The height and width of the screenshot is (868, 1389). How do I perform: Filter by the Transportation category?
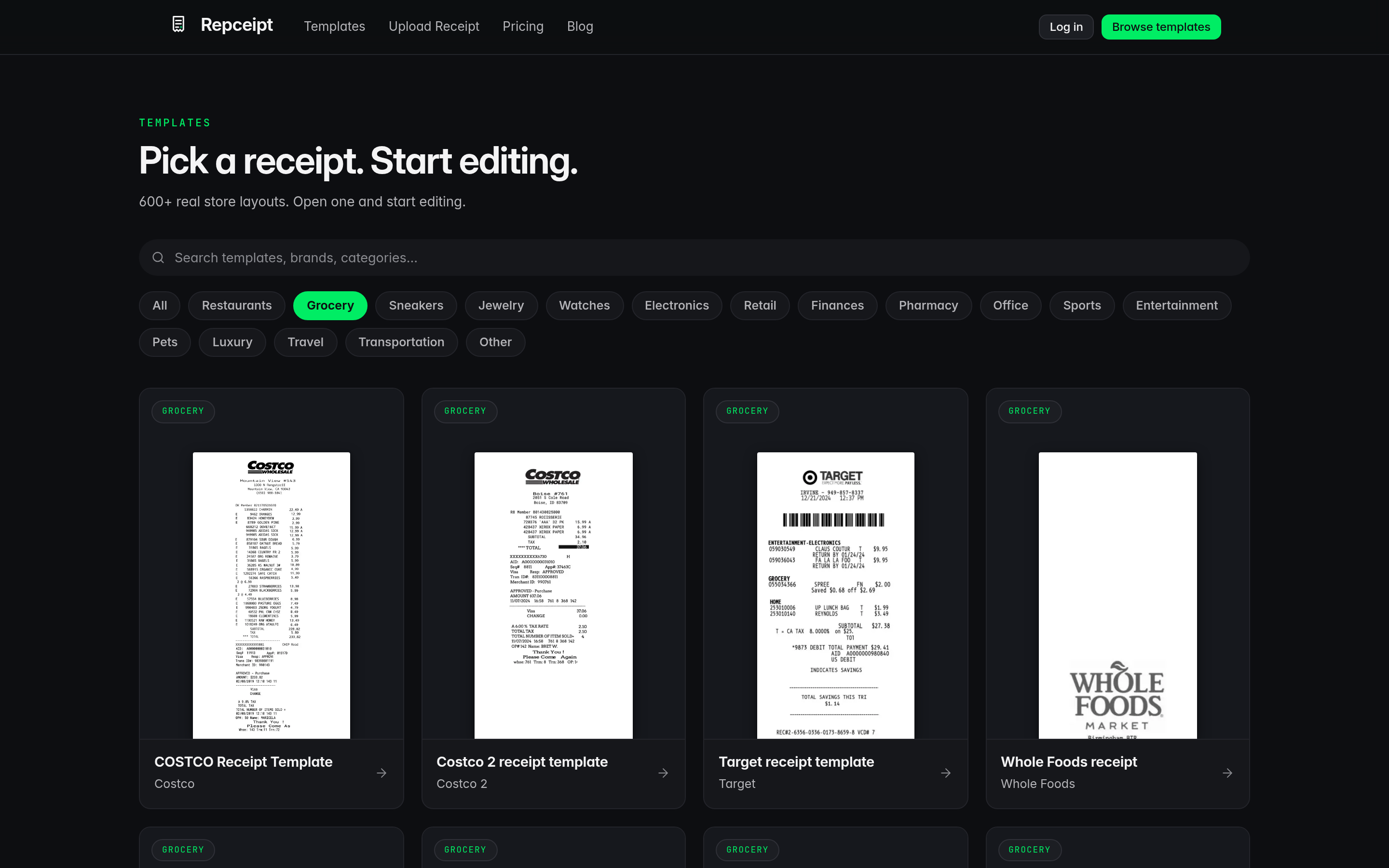(x=401, y=342)
